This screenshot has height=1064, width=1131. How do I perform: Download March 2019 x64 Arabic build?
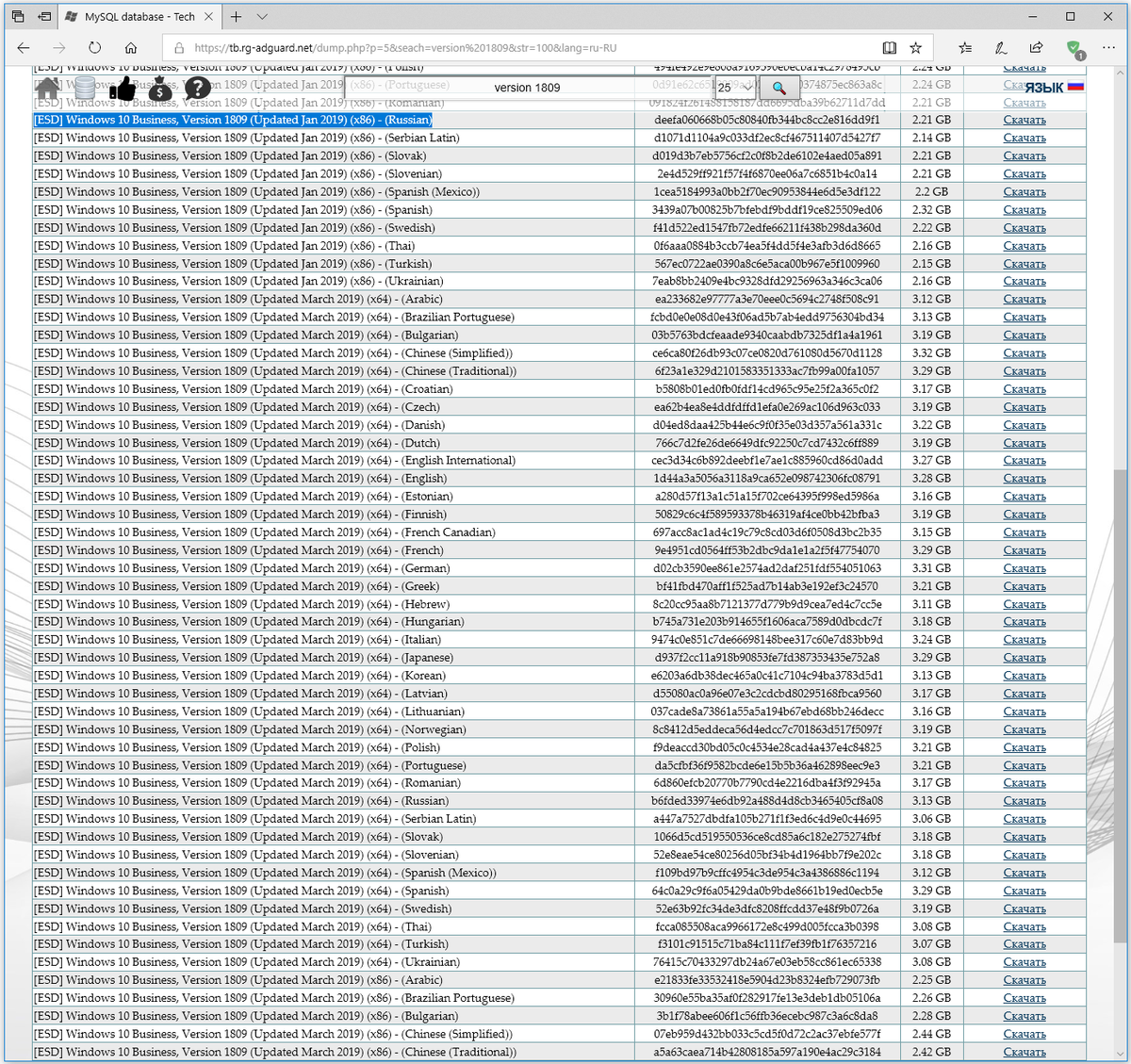pos(1024,299)
